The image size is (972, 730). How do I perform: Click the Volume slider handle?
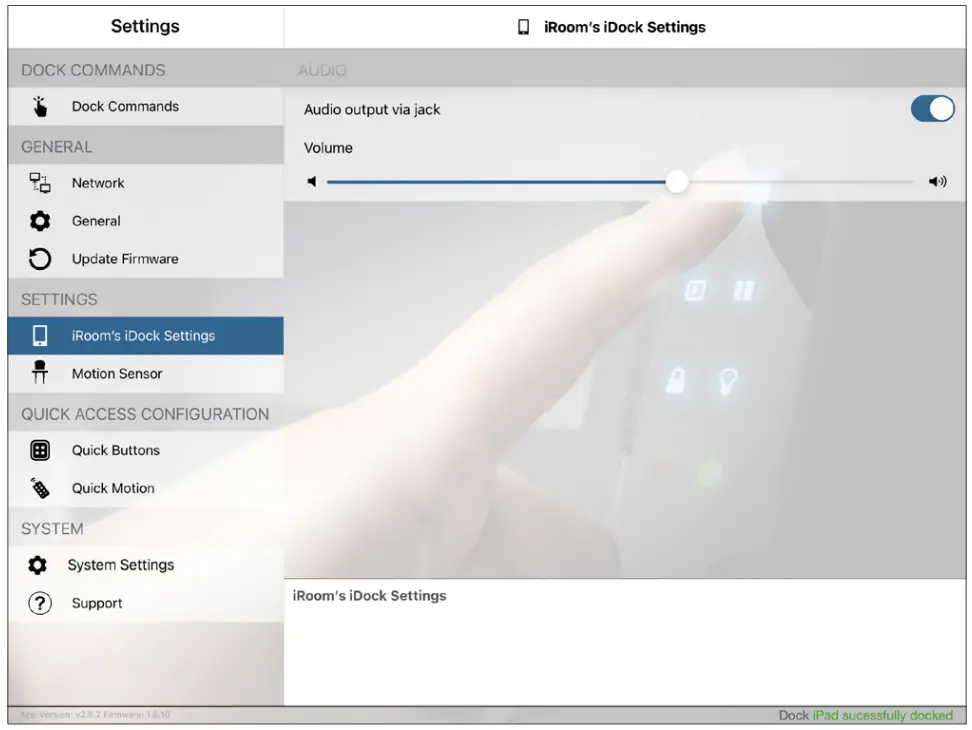678,181
